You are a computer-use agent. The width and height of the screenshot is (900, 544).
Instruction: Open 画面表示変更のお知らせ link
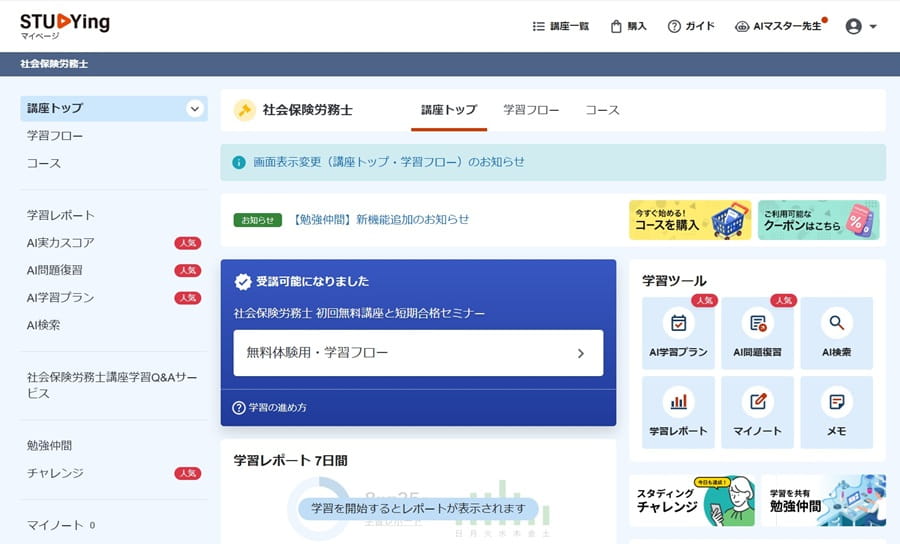pos(388,162)
